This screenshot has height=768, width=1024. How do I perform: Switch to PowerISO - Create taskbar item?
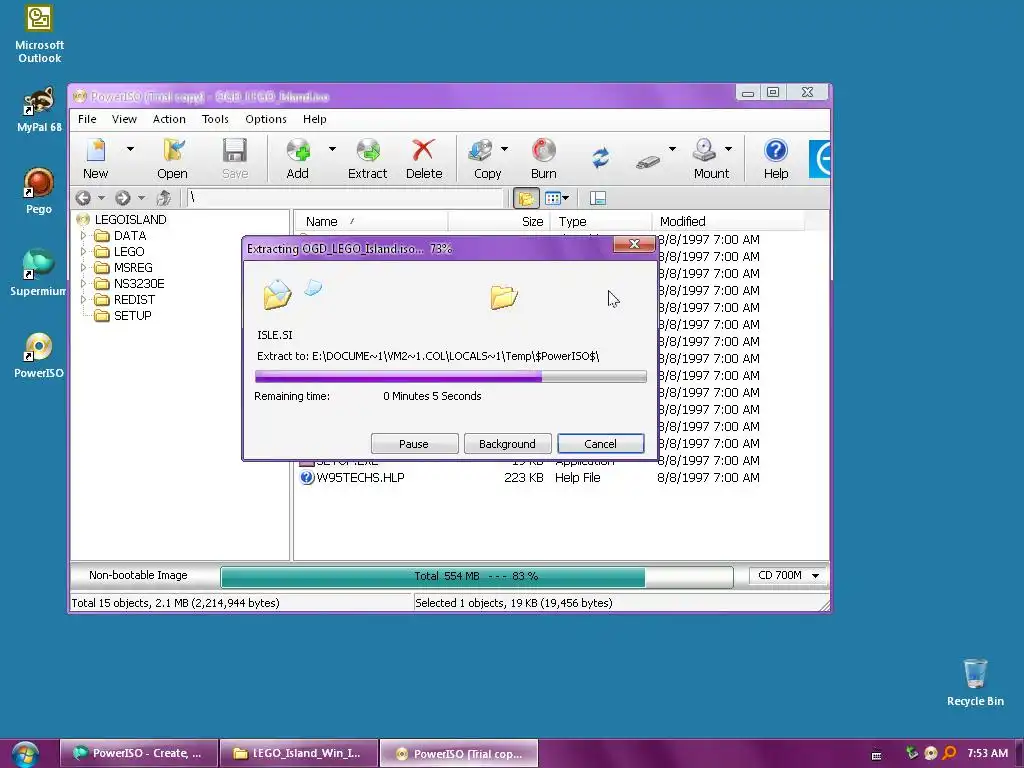(x=139, y=754)
